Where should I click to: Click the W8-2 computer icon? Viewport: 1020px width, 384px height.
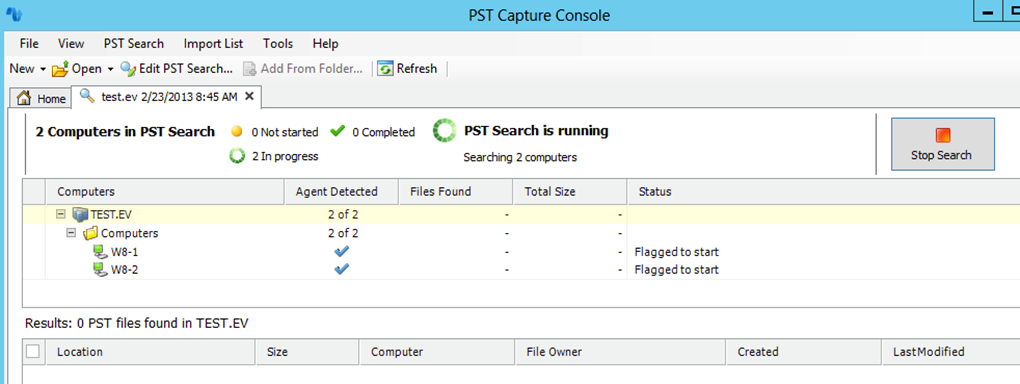click(100, 269)
